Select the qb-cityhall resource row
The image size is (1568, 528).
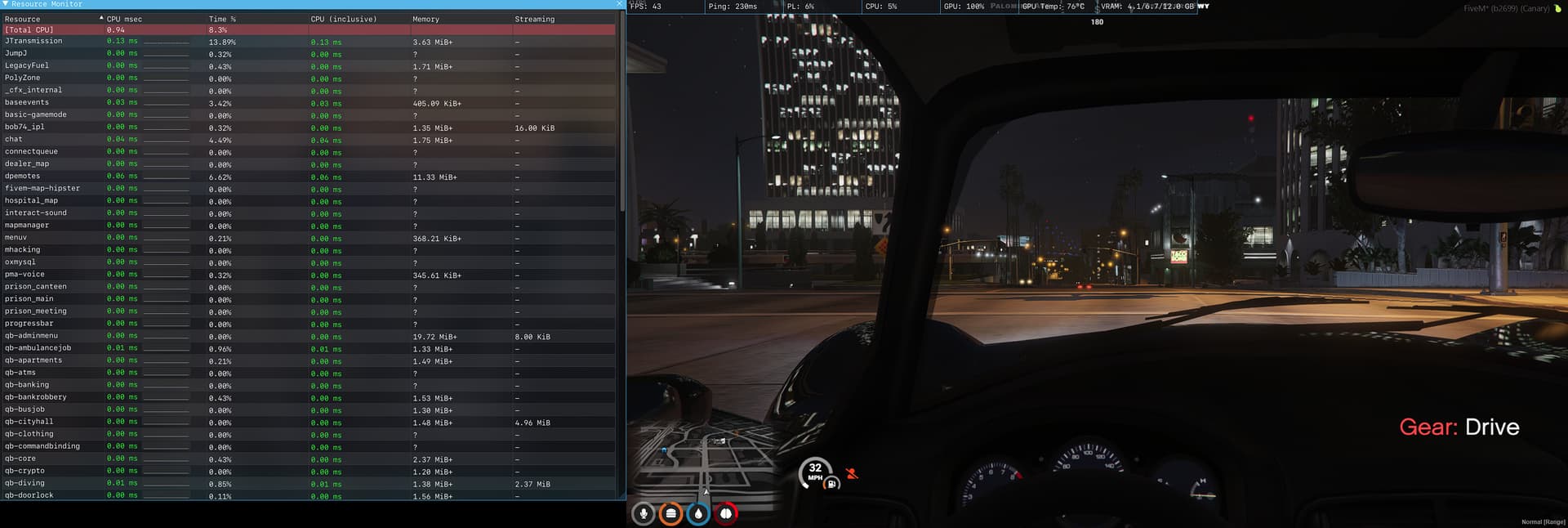click(x=309, y=422)
